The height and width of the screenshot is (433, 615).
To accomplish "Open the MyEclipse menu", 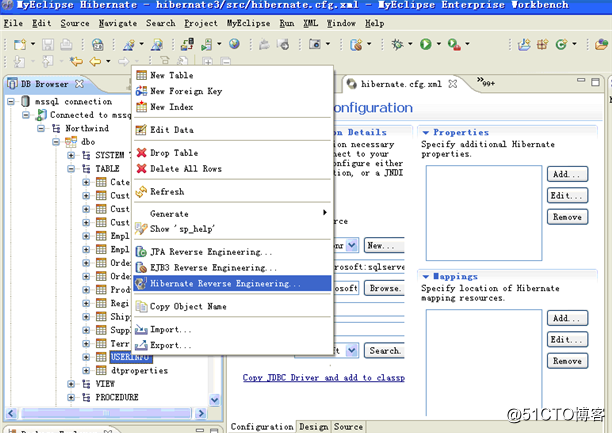I will [x=248, y=23].
